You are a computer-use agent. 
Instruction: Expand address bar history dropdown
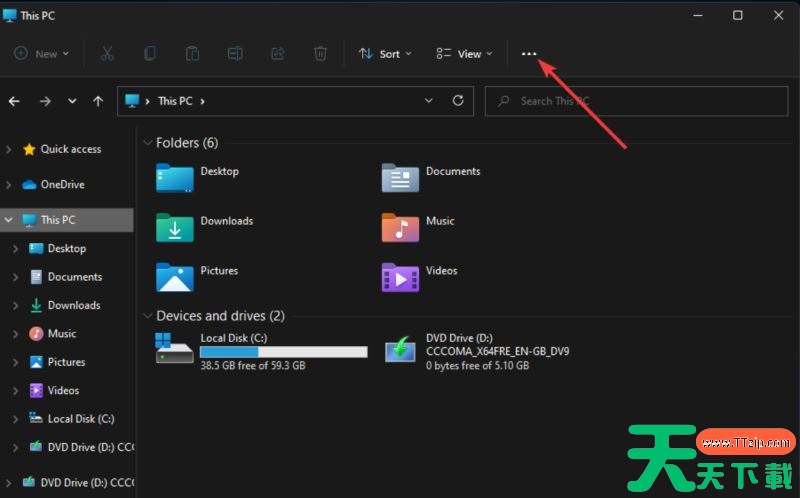coord(429,101)
